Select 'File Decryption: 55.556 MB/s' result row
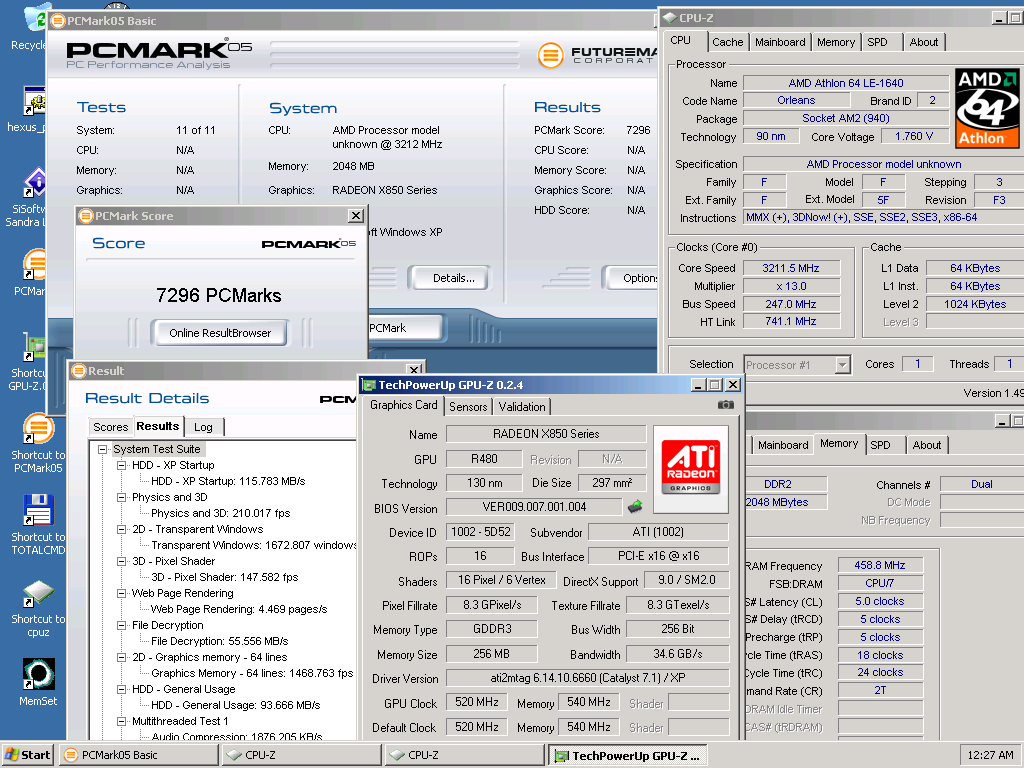The width and height of the screenshot is (1024, 768). pyautogui.click(x=219, y=641)
